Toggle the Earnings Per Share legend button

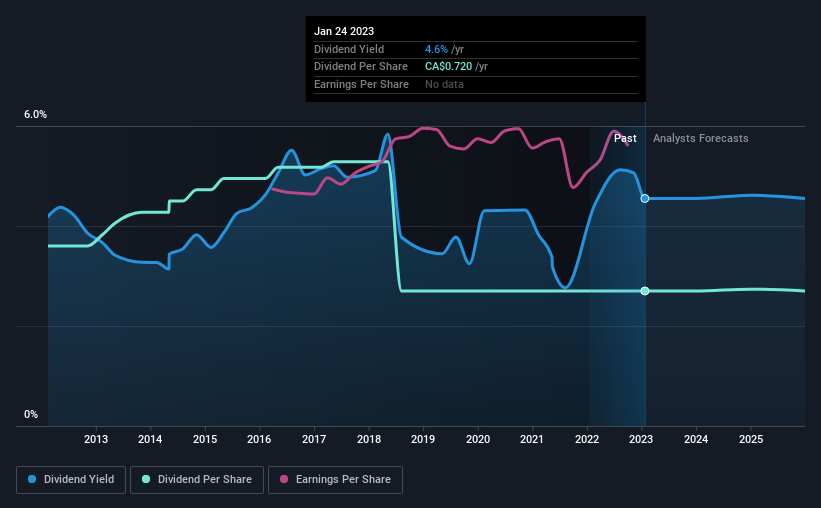click(335, 480)
